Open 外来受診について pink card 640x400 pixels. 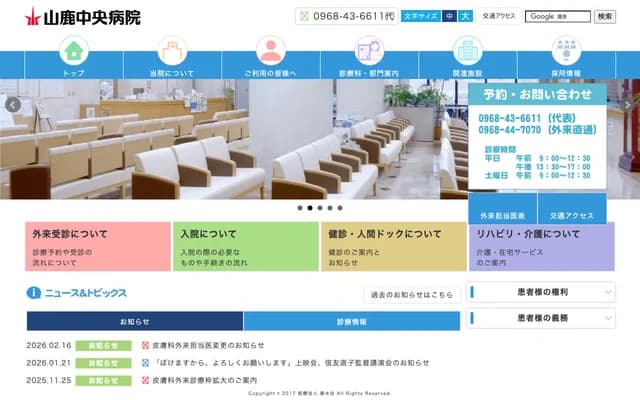pos(98,247)
